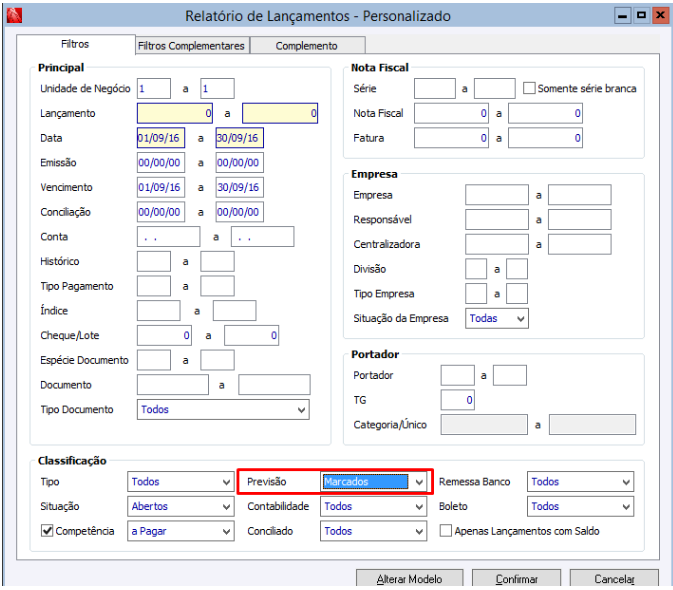Click the Empresa end field
Screen dimensions: 673x590
[579, 195]
